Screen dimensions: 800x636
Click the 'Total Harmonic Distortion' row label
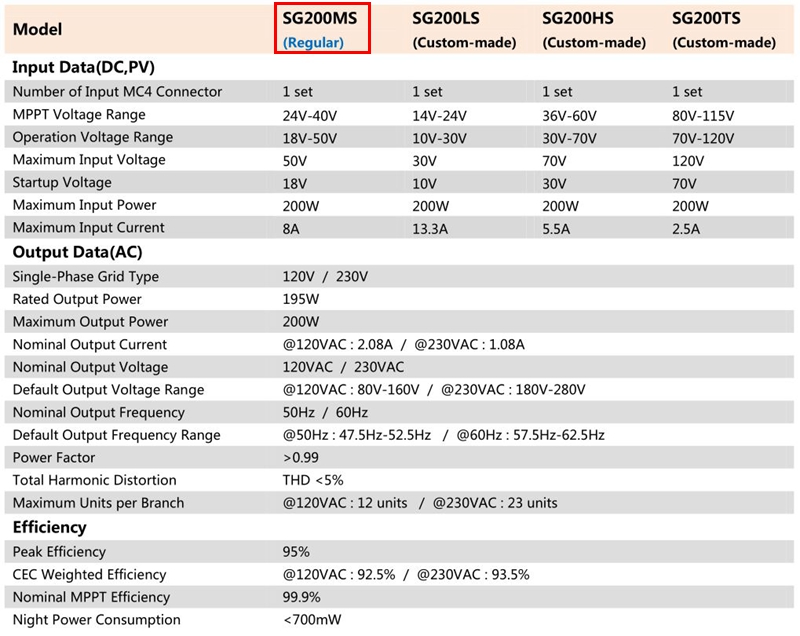94,480
